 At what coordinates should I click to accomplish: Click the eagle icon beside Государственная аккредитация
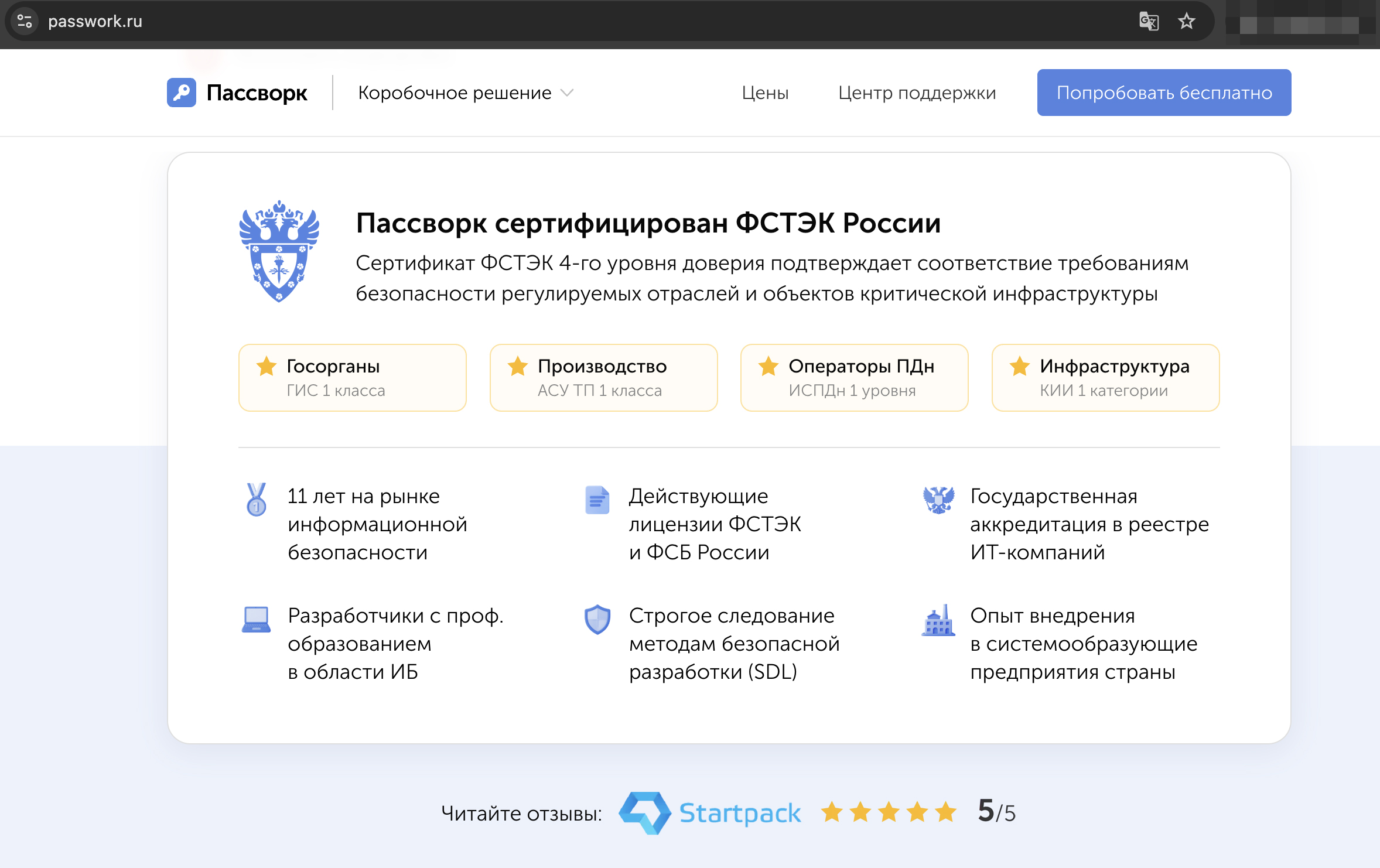pos(939,500)
